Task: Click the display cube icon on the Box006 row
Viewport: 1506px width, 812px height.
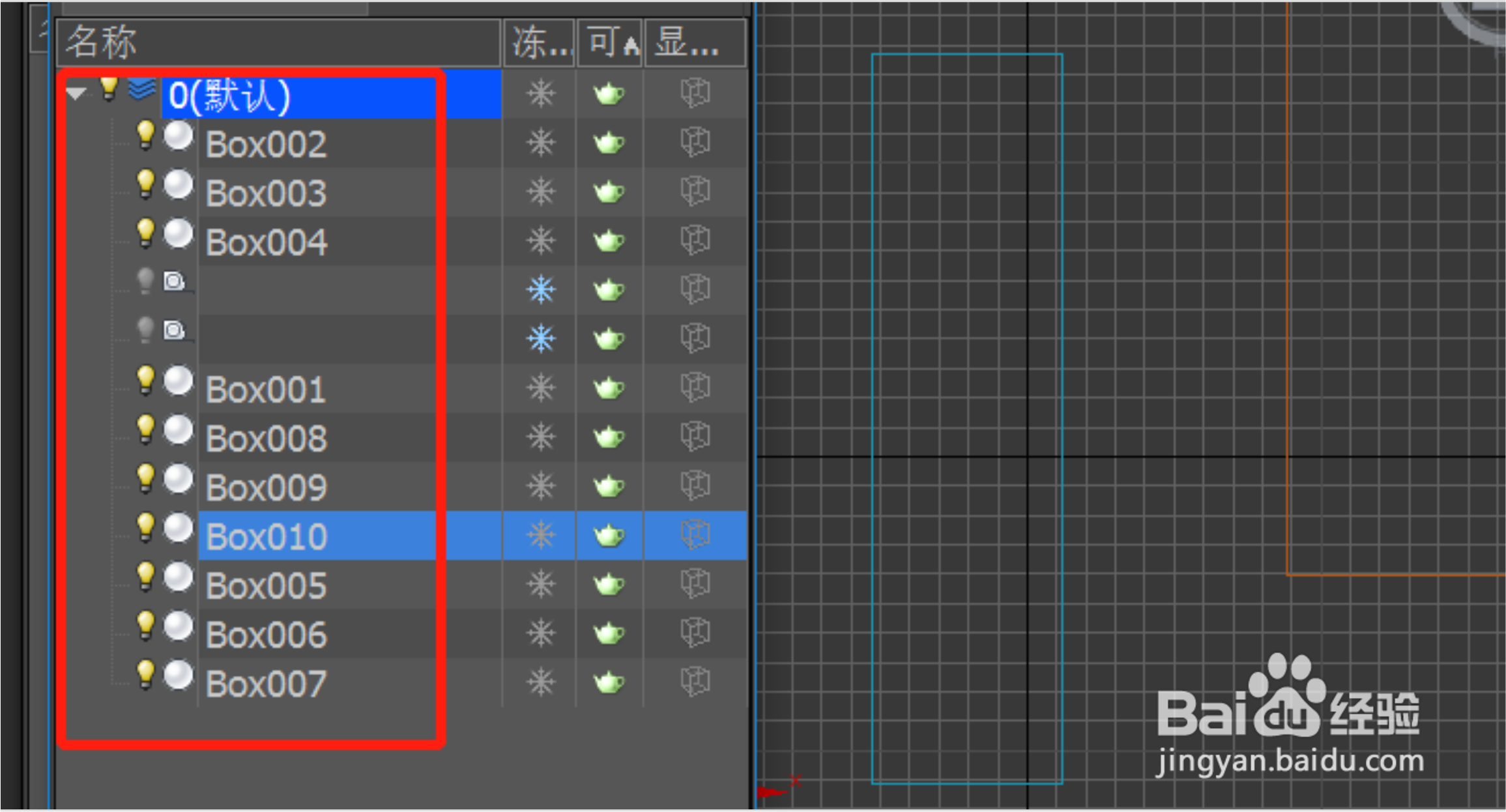Action: pos(695,633)
